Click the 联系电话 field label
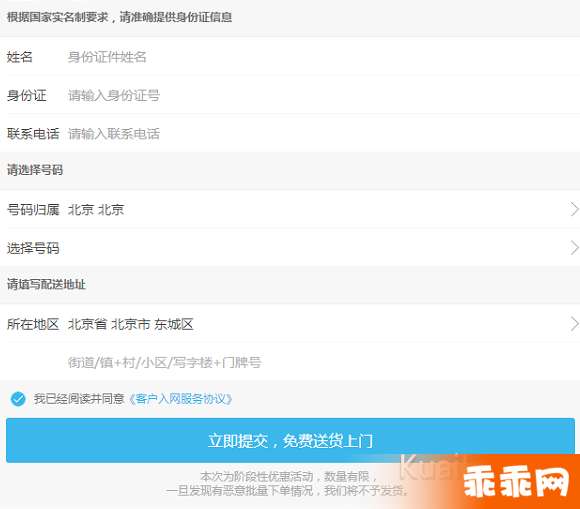The width and height of the screenshot is (580, 509). tap(33, 134)
